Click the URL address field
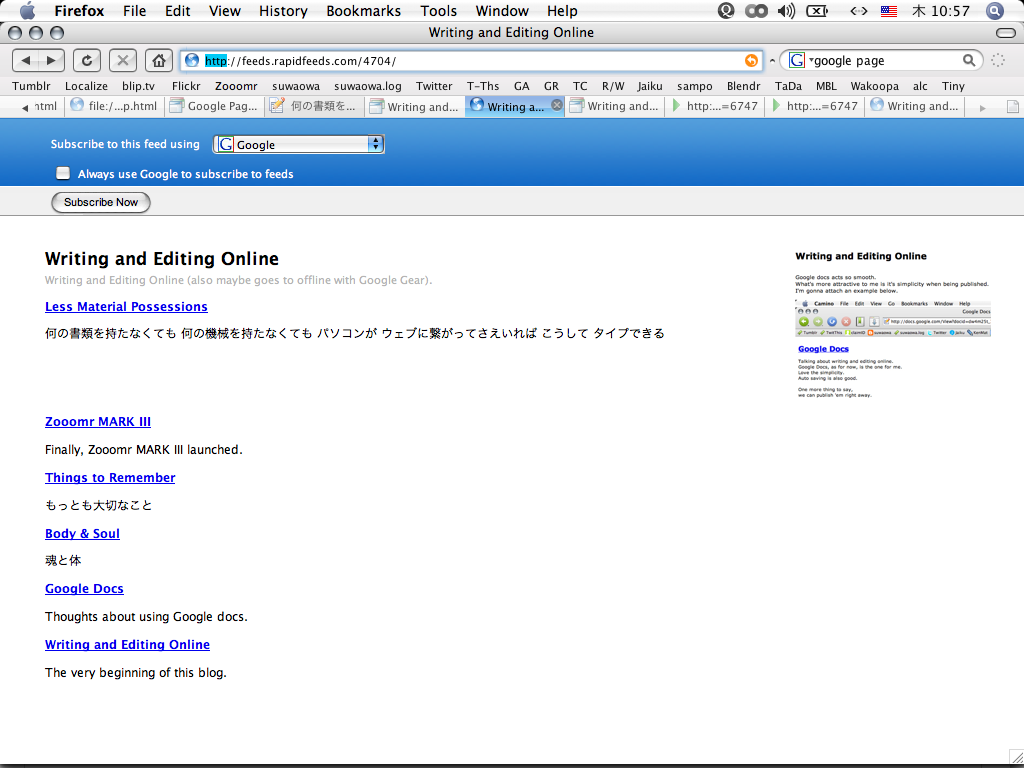 click(472, 61)
